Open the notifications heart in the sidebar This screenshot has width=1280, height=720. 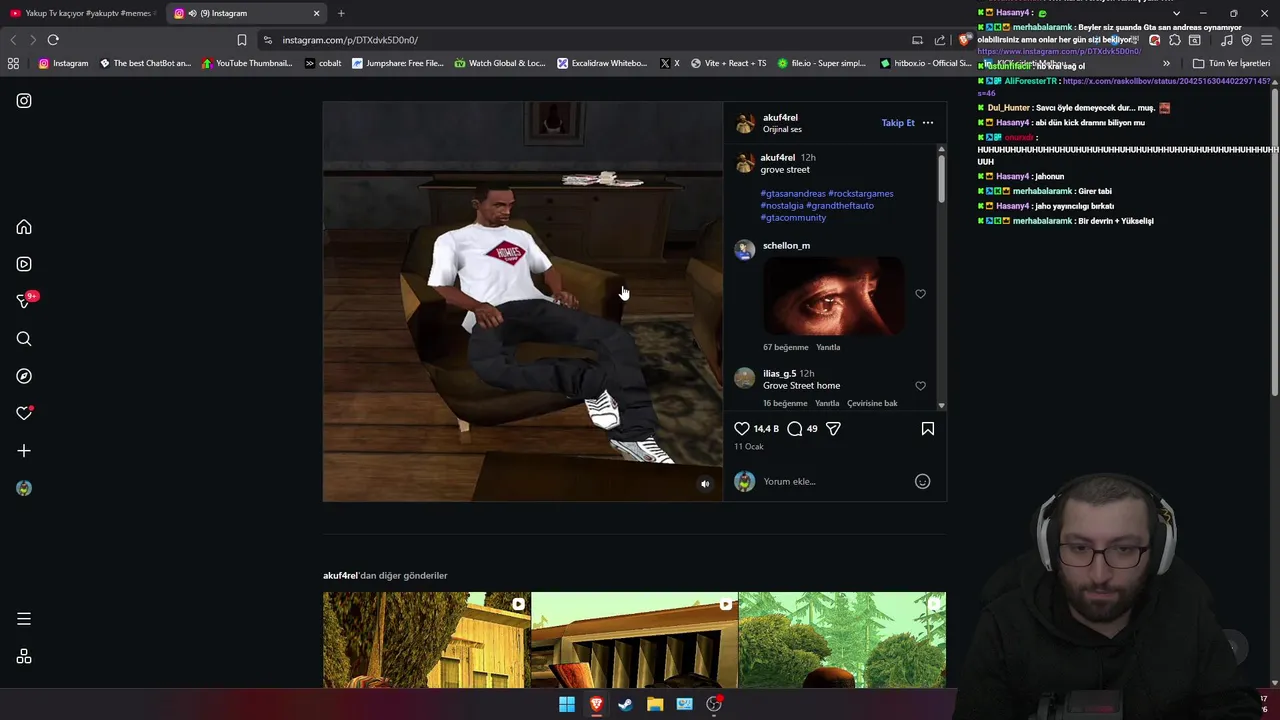coord(24,413)
